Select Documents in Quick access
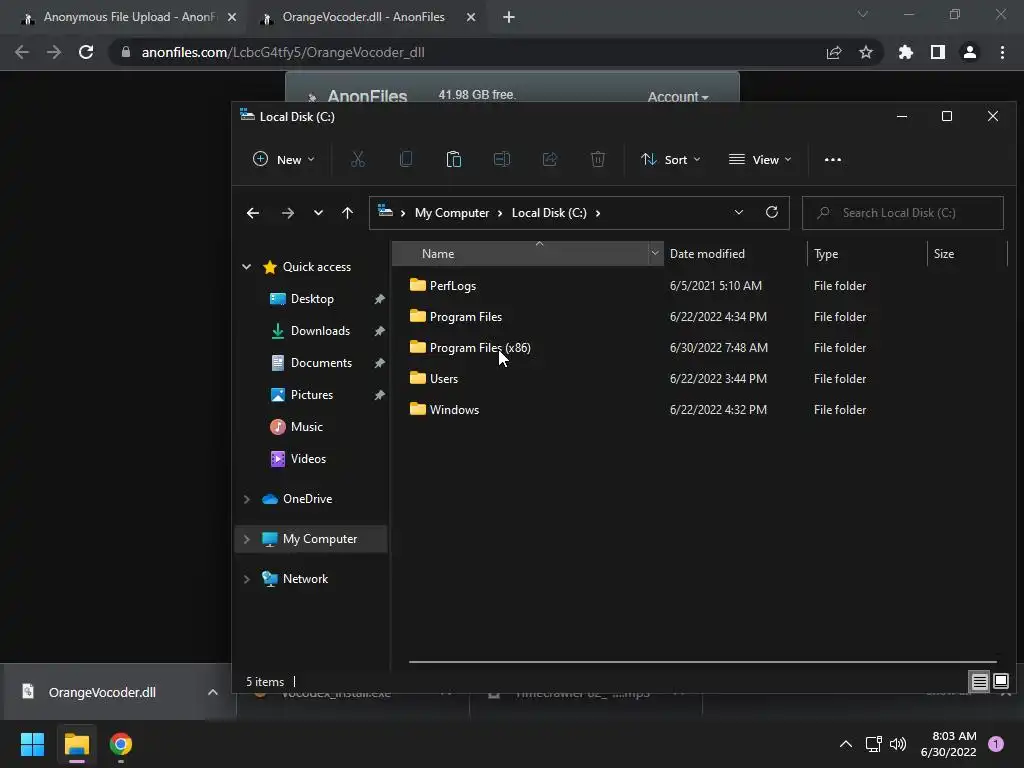 (x=321, y=362)
